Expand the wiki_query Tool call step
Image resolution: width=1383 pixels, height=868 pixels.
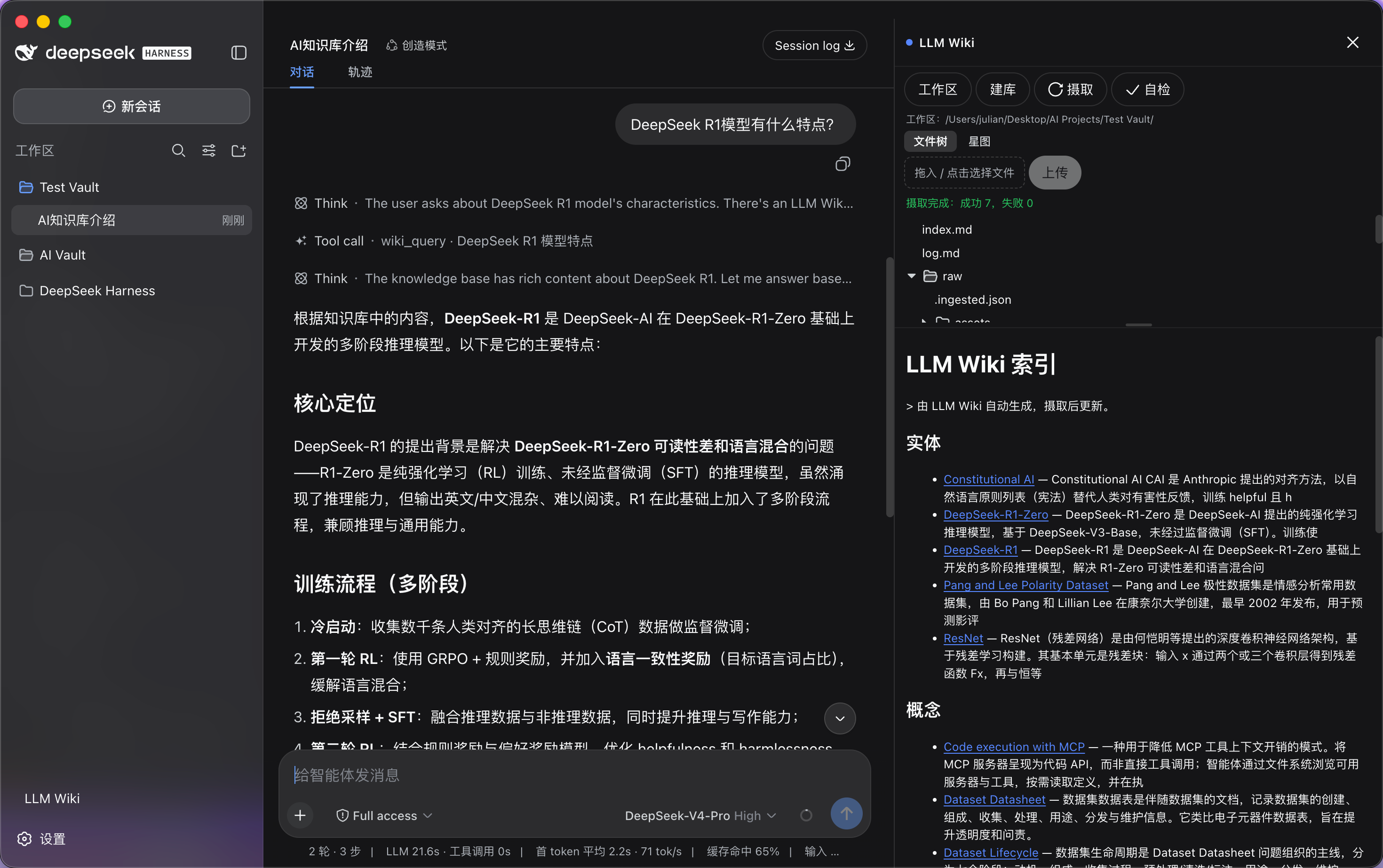[444, 241]
